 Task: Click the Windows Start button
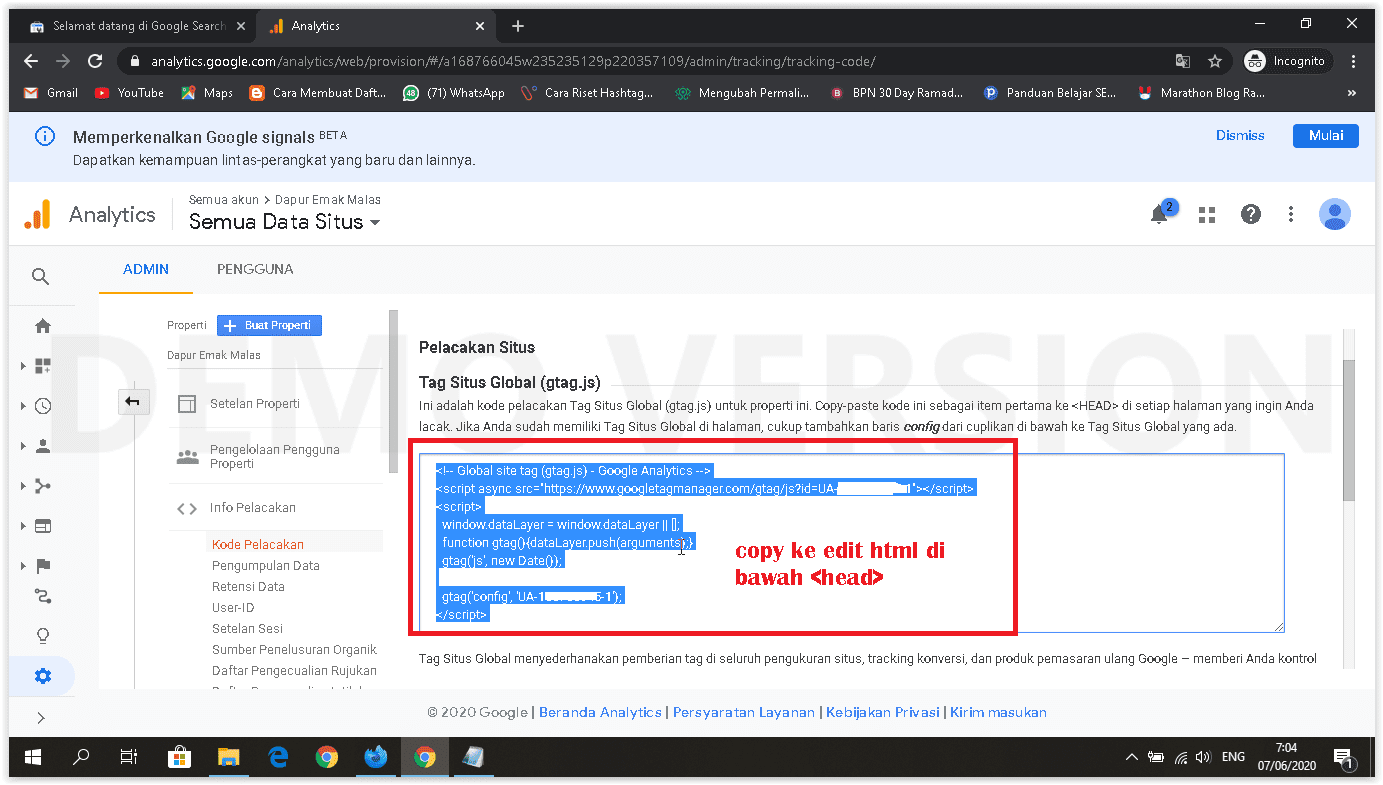point(33,757)
